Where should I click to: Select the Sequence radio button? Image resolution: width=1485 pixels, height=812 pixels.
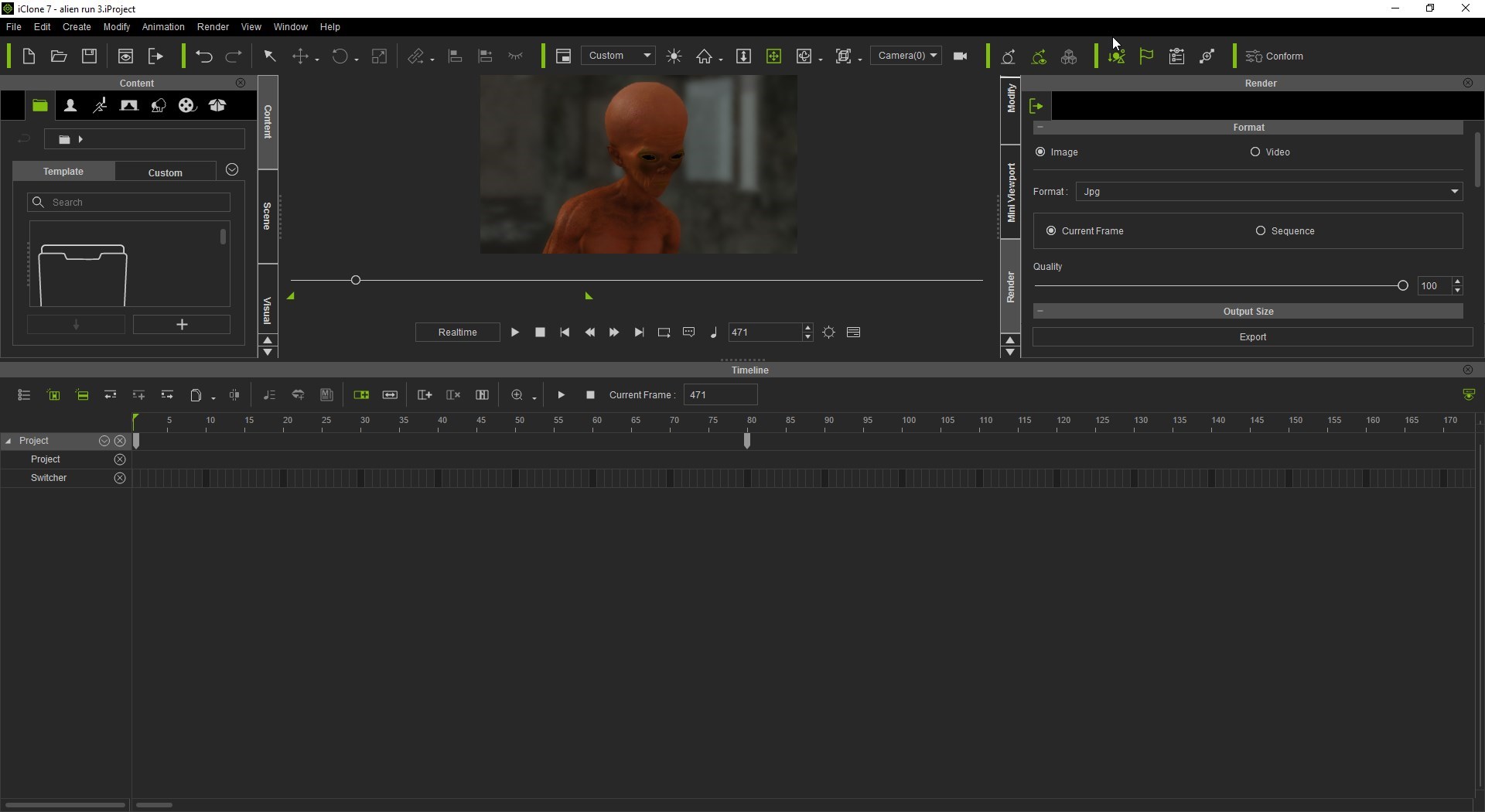tap(1261, 231)
